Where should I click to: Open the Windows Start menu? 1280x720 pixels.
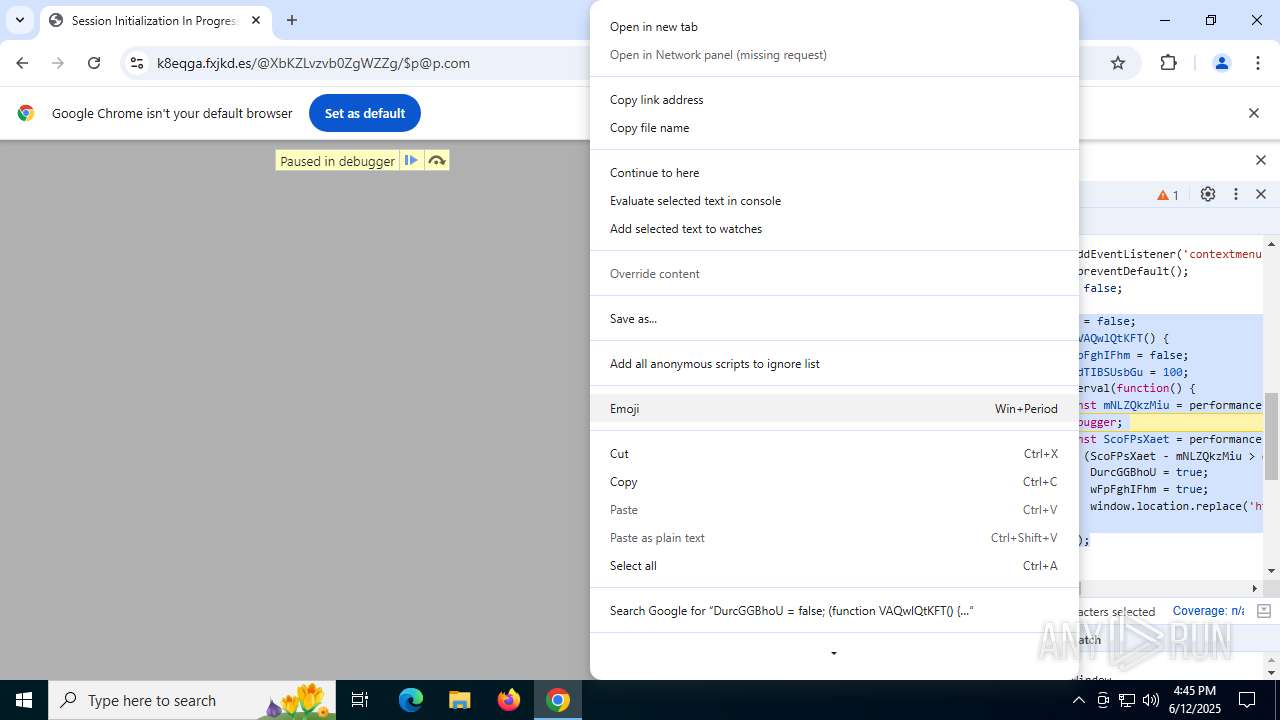tap(24, 700)
